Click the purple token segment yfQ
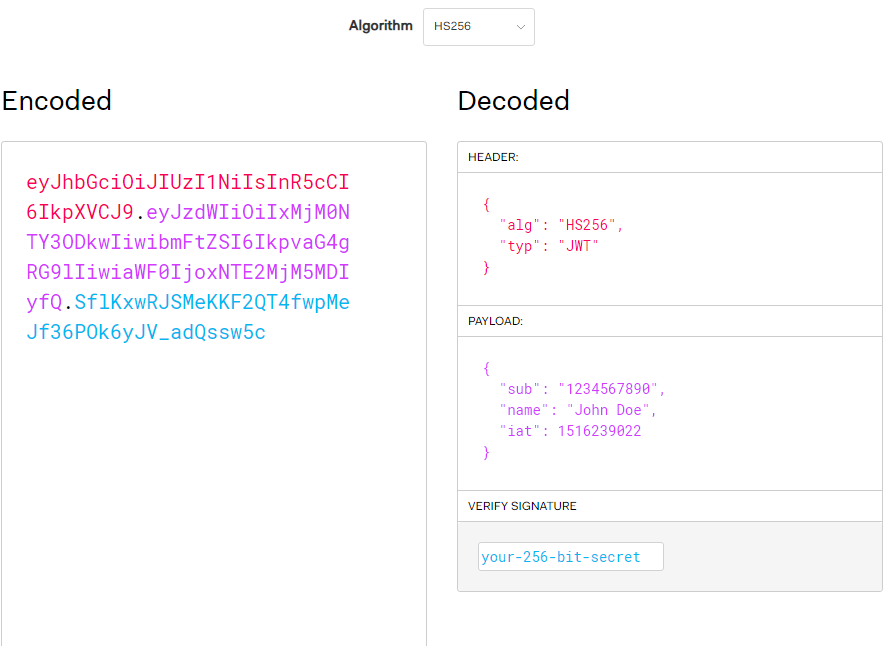Image resolution: width=884 pixels, height=646 pixels. [x=44, y=303]
